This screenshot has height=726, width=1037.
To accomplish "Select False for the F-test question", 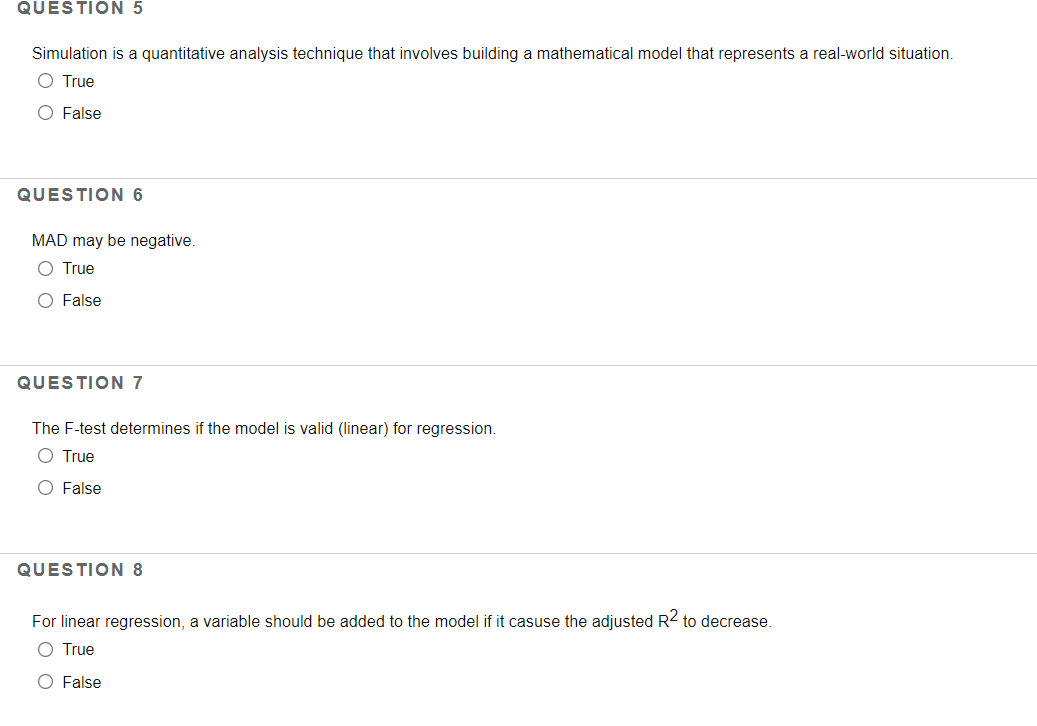I will [45, 487].
